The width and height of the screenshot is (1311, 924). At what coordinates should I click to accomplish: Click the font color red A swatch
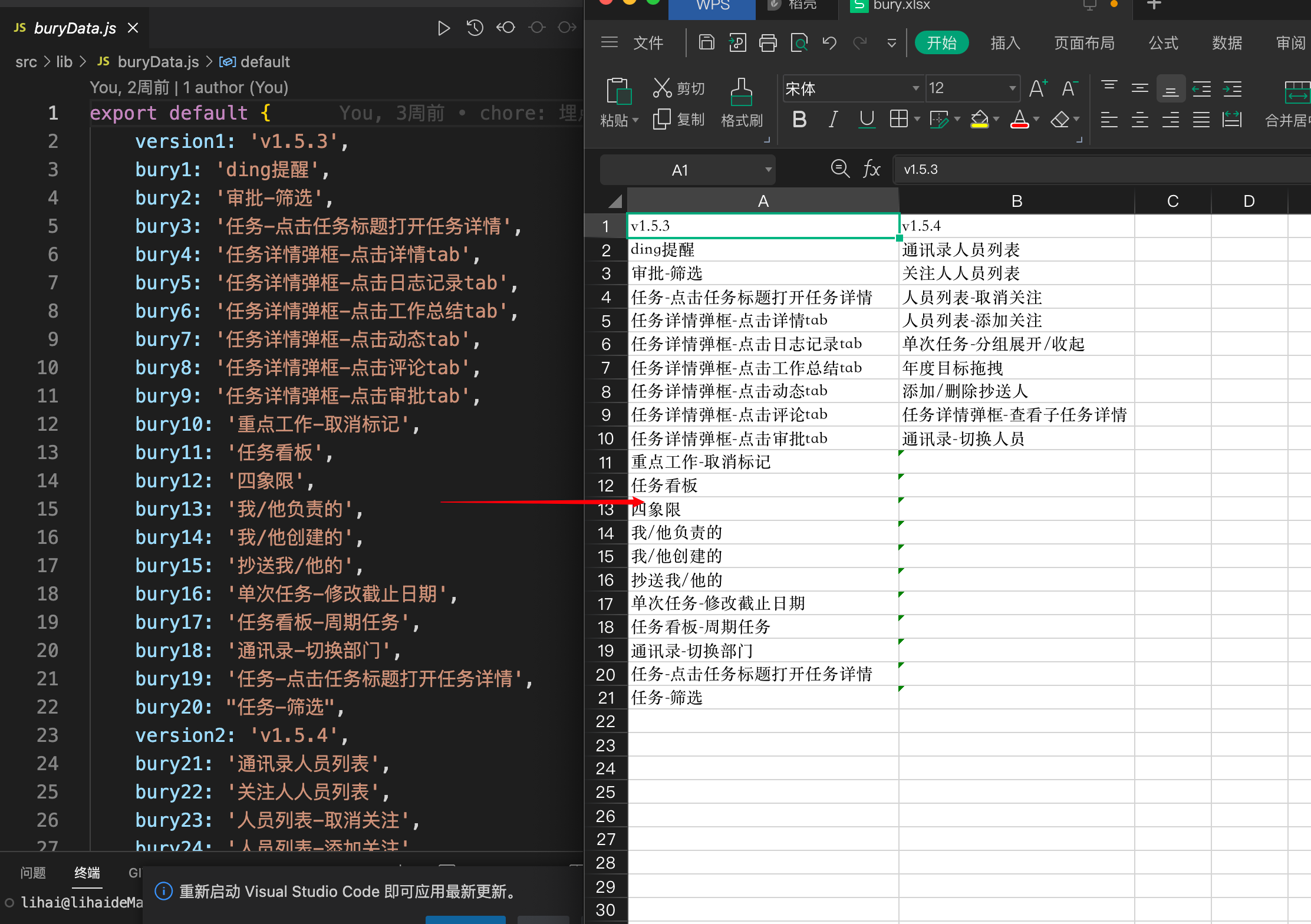(x=1019, y=120)
